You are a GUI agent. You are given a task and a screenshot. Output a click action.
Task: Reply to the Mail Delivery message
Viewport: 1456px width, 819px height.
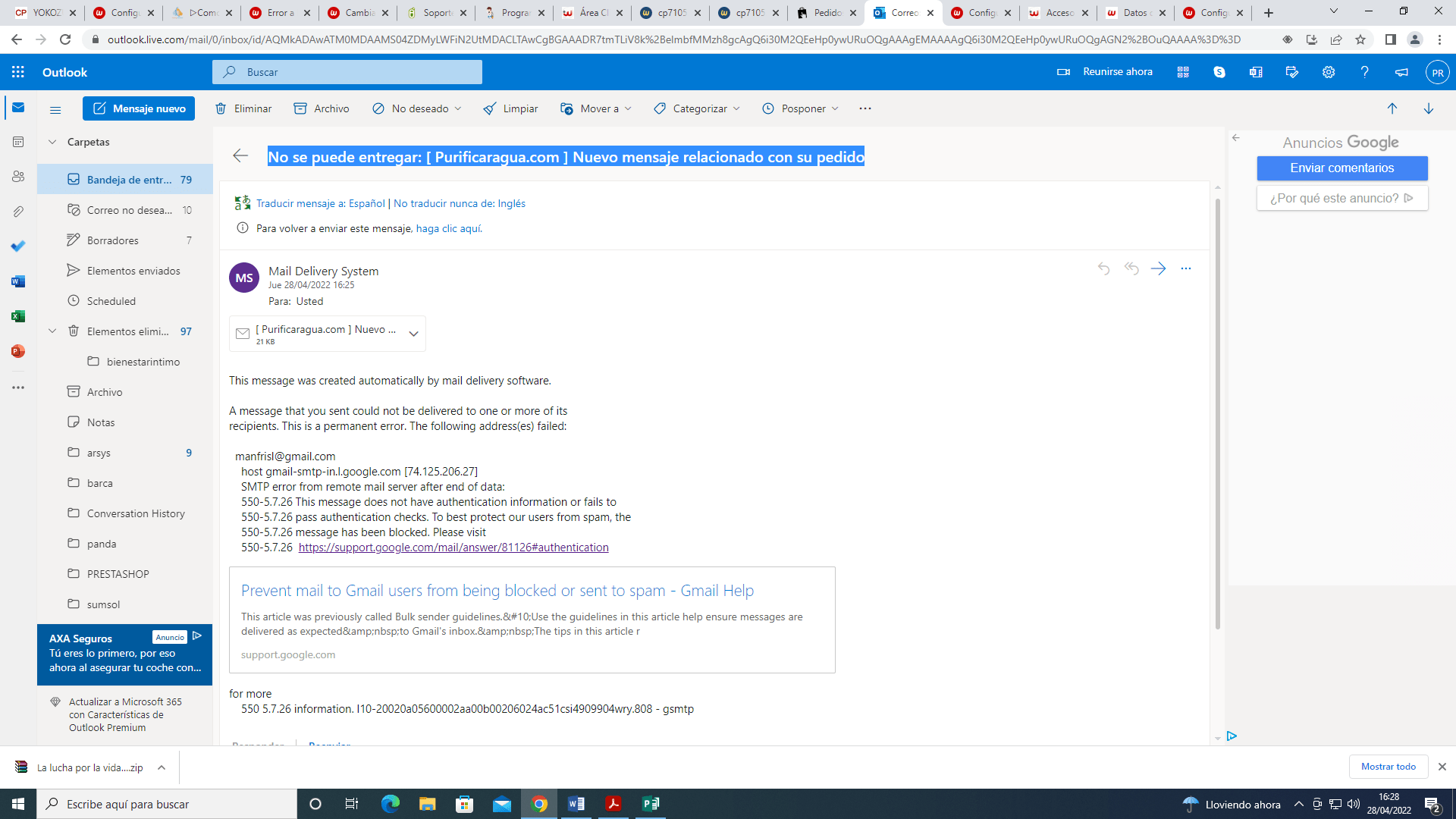coord(1104,268)
